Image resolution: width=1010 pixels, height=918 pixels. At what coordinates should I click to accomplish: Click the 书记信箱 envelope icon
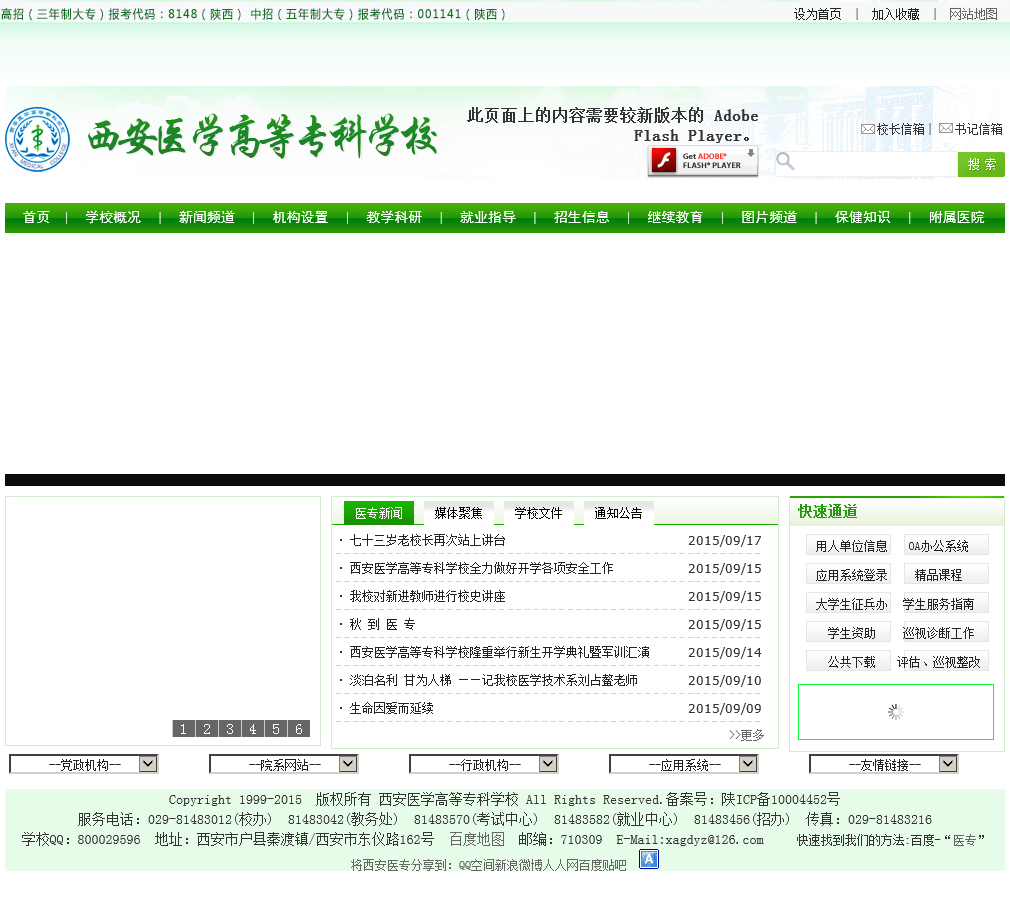click(946, 128)
